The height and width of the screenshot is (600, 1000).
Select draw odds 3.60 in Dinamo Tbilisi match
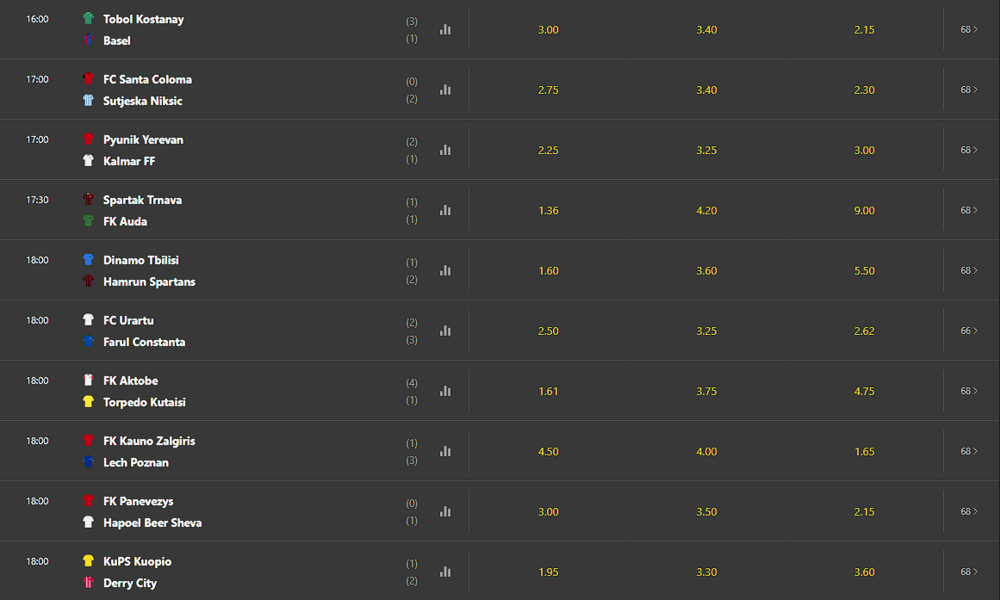point(707,271)
